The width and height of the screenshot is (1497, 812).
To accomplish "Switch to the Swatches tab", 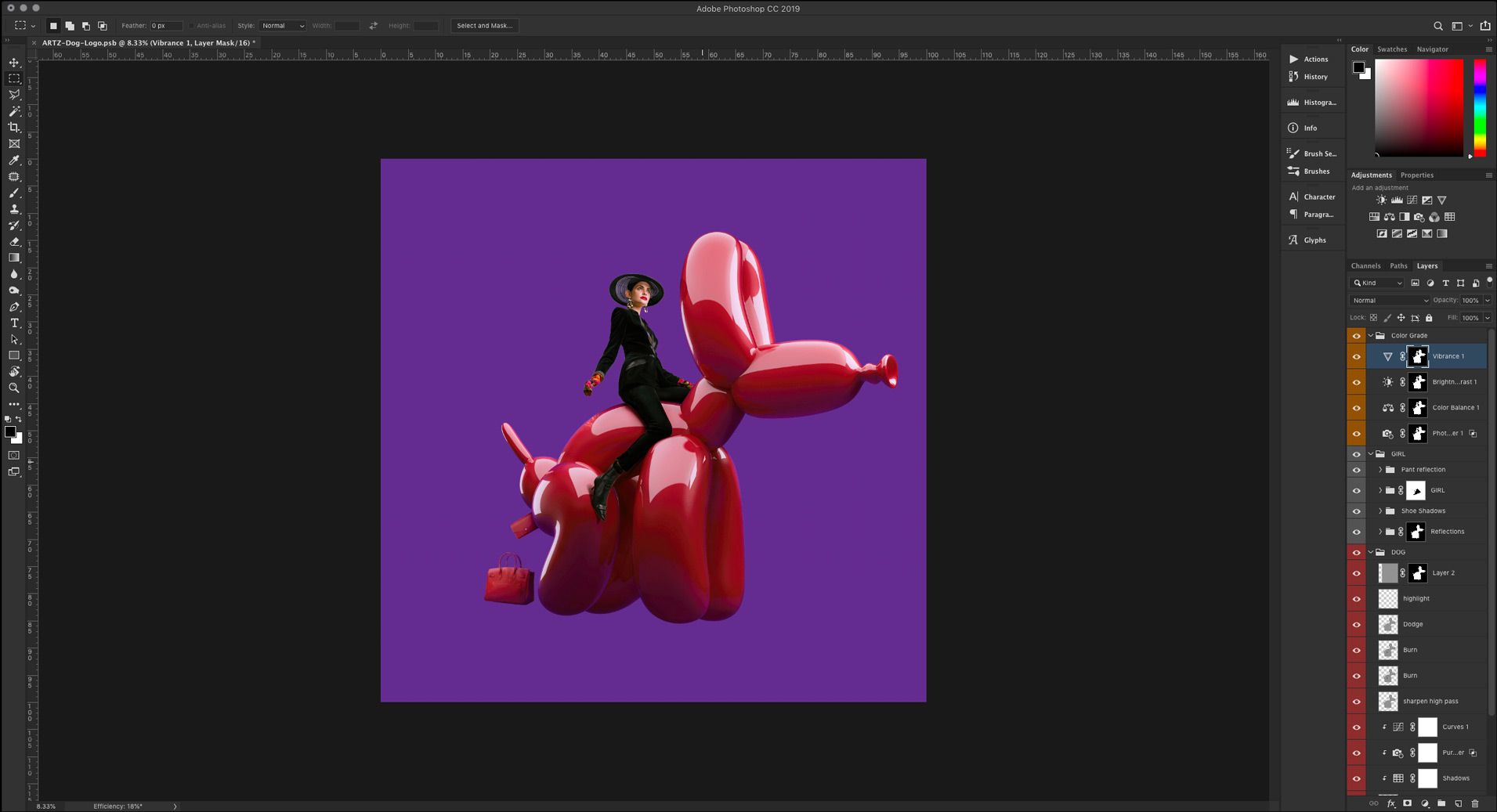I will (1392, 49).
